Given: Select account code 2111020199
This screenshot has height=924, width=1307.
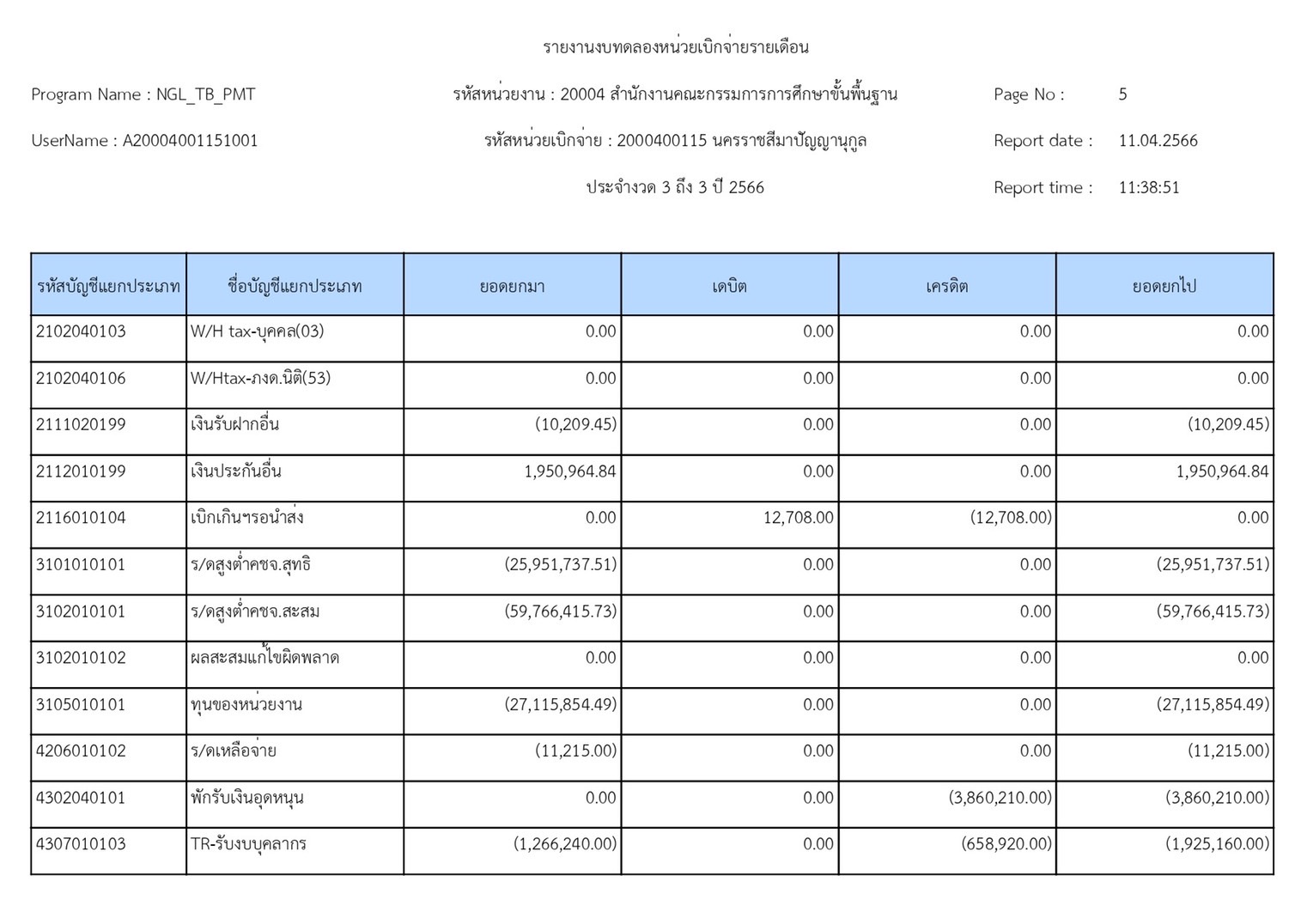Looking at the screenshot, I should click(x=81, y=424).
